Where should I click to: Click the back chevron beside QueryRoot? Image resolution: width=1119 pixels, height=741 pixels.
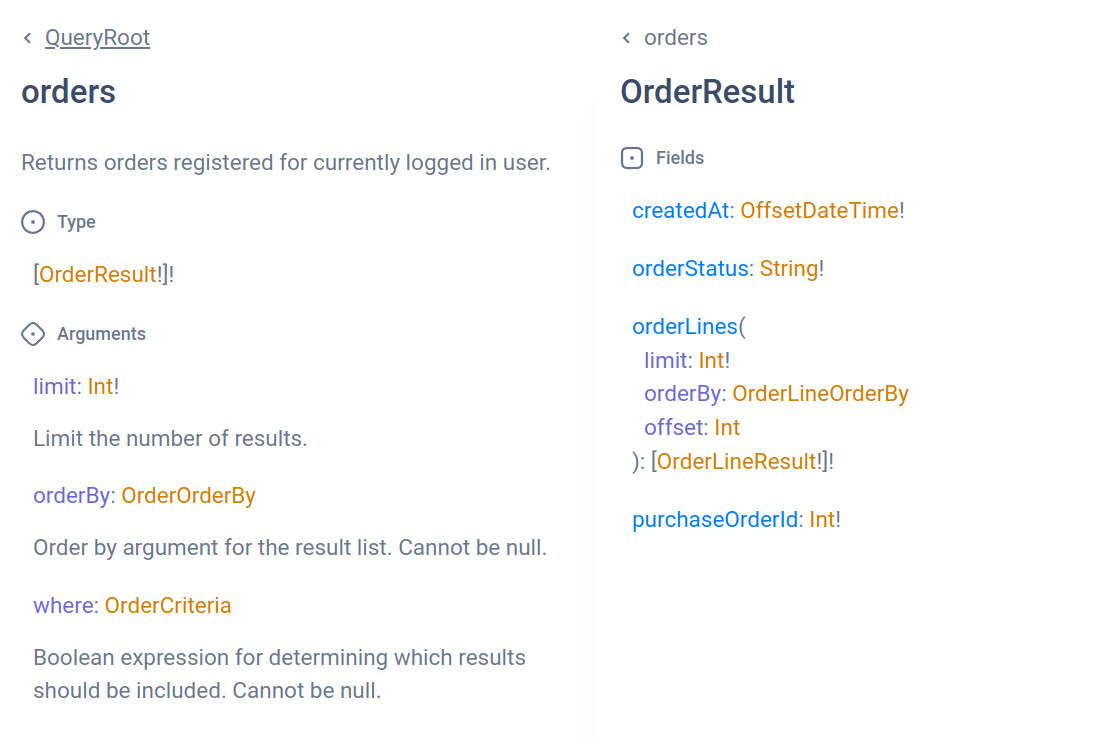click(27, 38)
